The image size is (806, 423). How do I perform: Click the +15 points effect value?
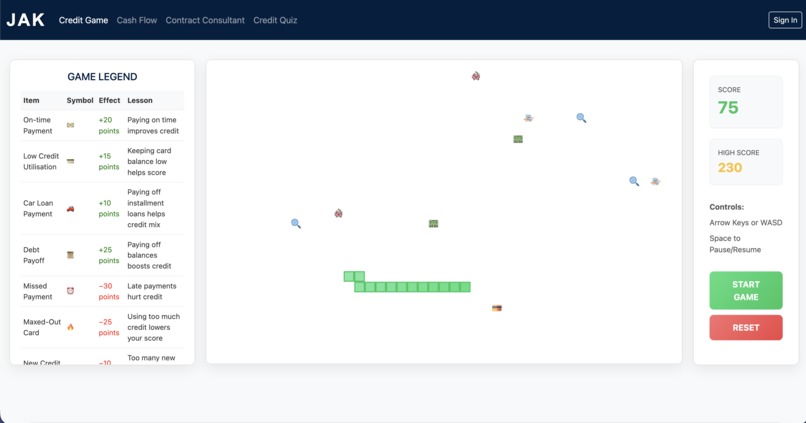pyautogui.click(x=108, y=161)
